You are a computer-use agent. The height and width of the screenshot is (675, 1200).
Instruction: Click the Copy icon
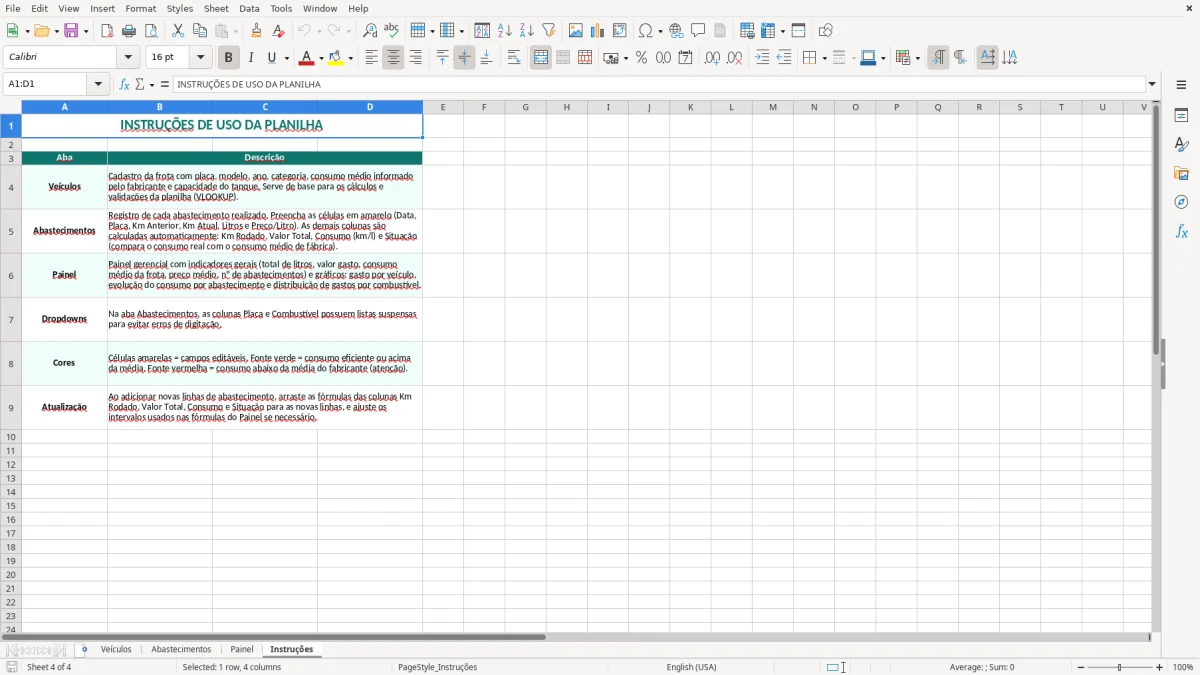coord(200,31)
